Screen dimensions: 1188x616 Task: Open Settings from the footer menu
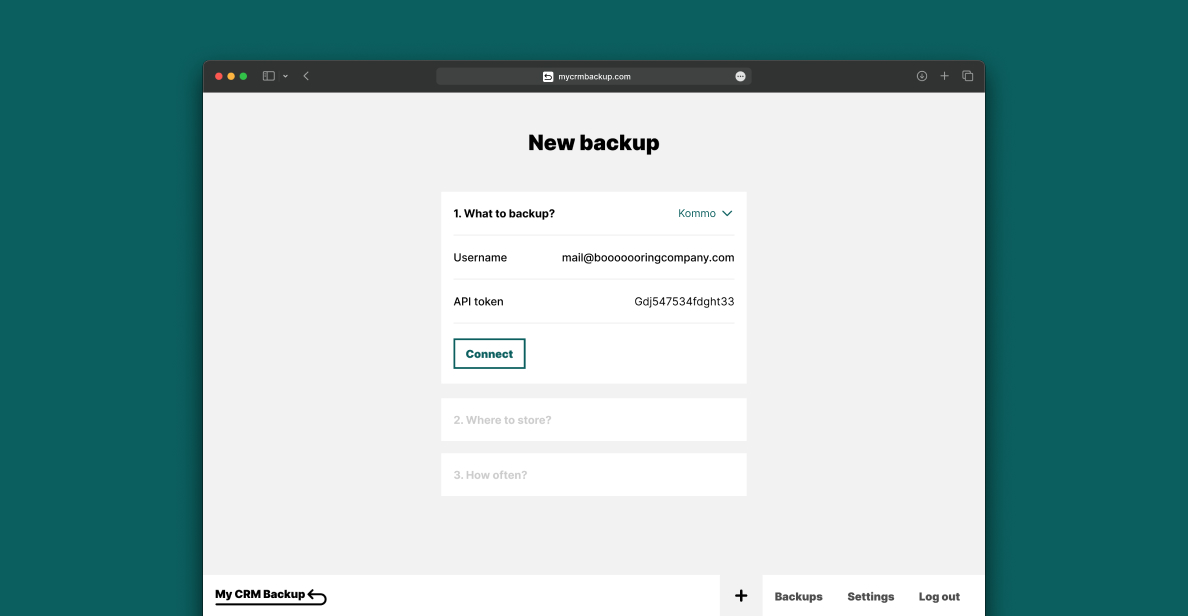click(870, 597)
